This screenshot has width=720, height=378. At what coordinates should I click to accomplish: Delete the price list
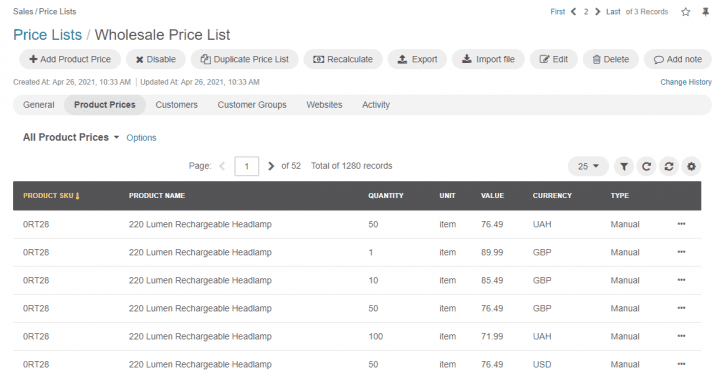coord(611,59)
